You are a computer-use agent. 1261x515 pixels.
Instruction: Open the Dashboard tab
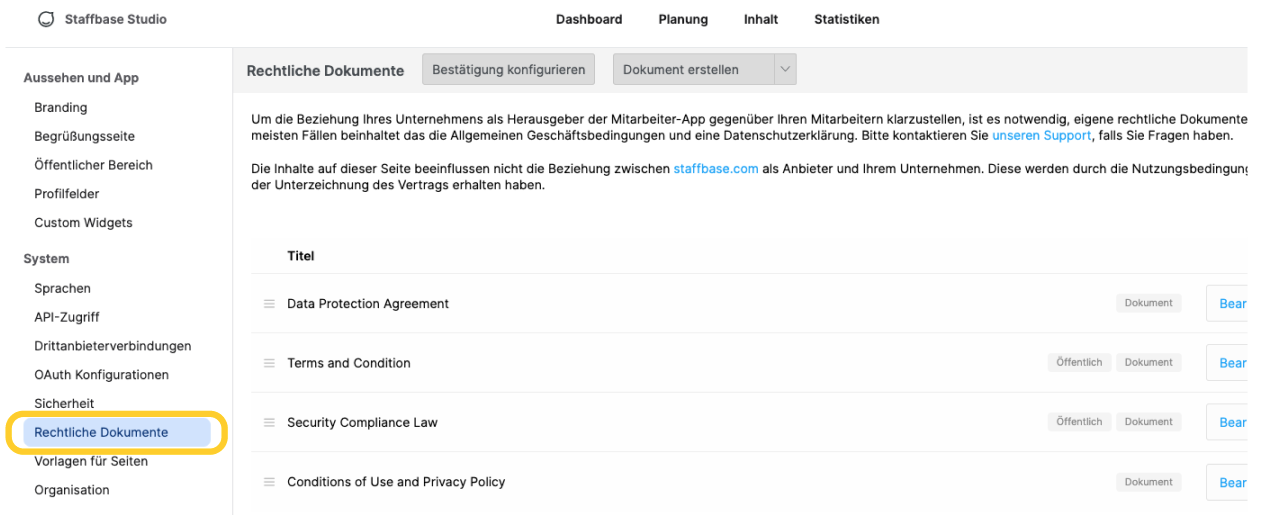(589, 19)
